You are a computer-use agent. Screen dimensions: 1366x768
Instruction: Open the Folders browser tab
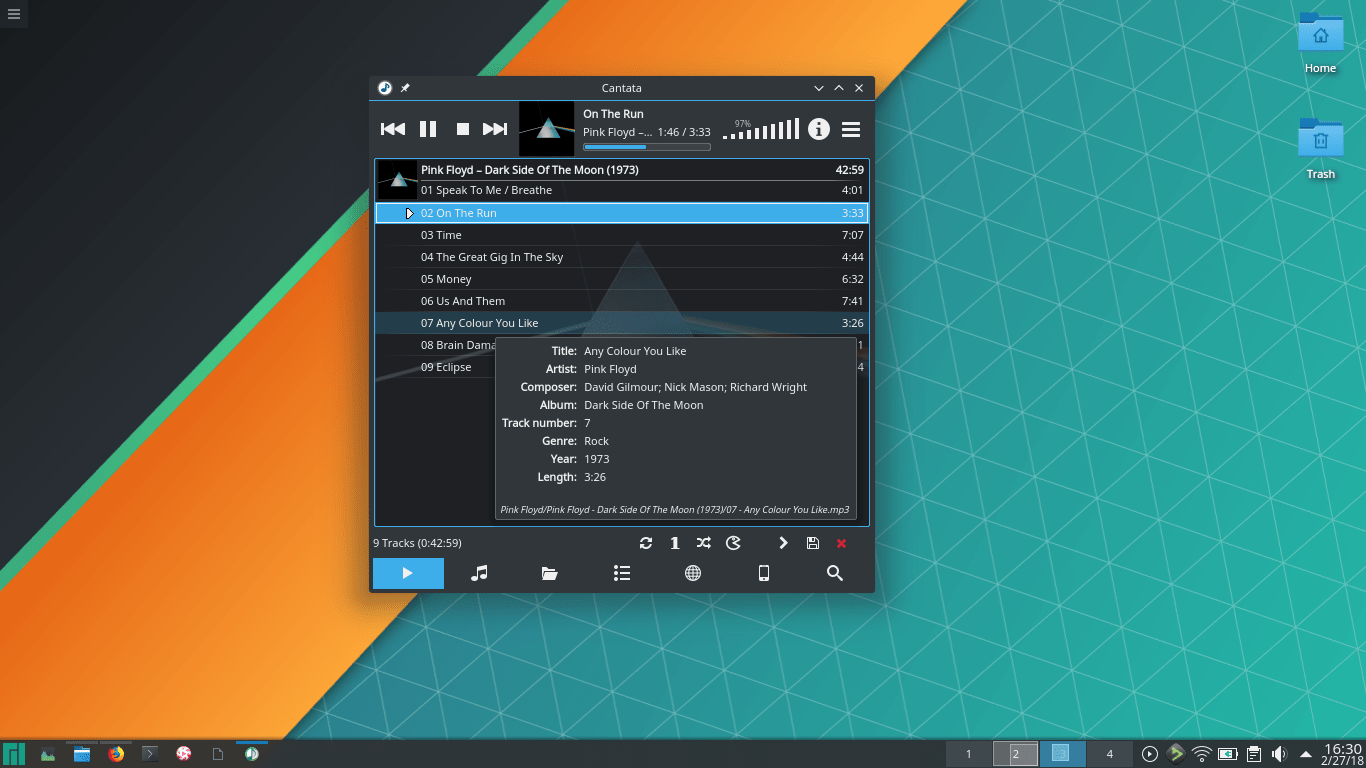[x=550, y=573]
